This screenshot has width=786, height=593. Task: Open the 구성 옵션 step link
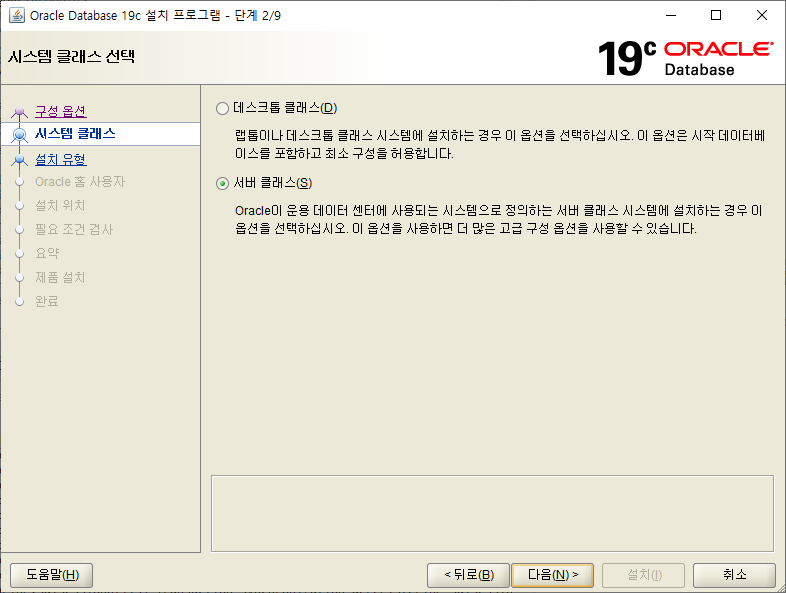tap(61, 111)
